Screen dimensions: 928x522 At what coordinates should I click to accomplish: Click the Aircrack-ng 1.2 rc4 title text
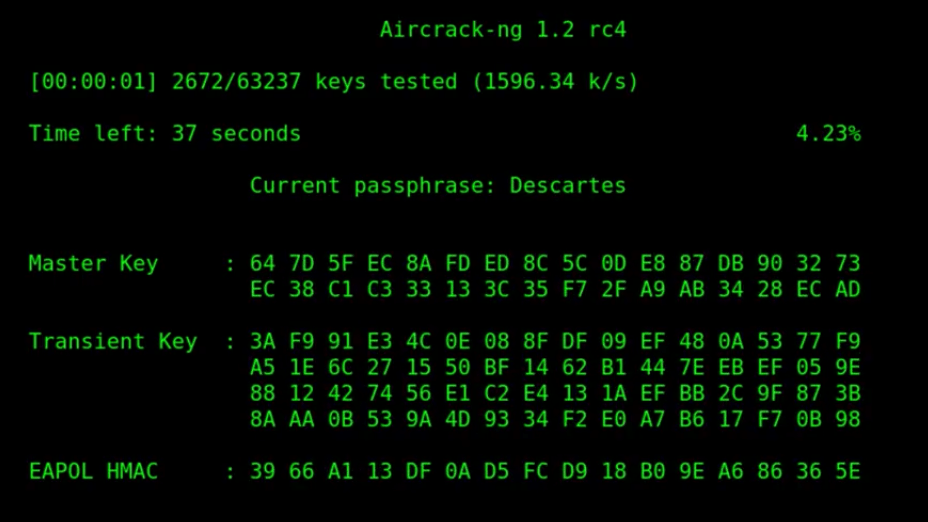pos(502,30)
